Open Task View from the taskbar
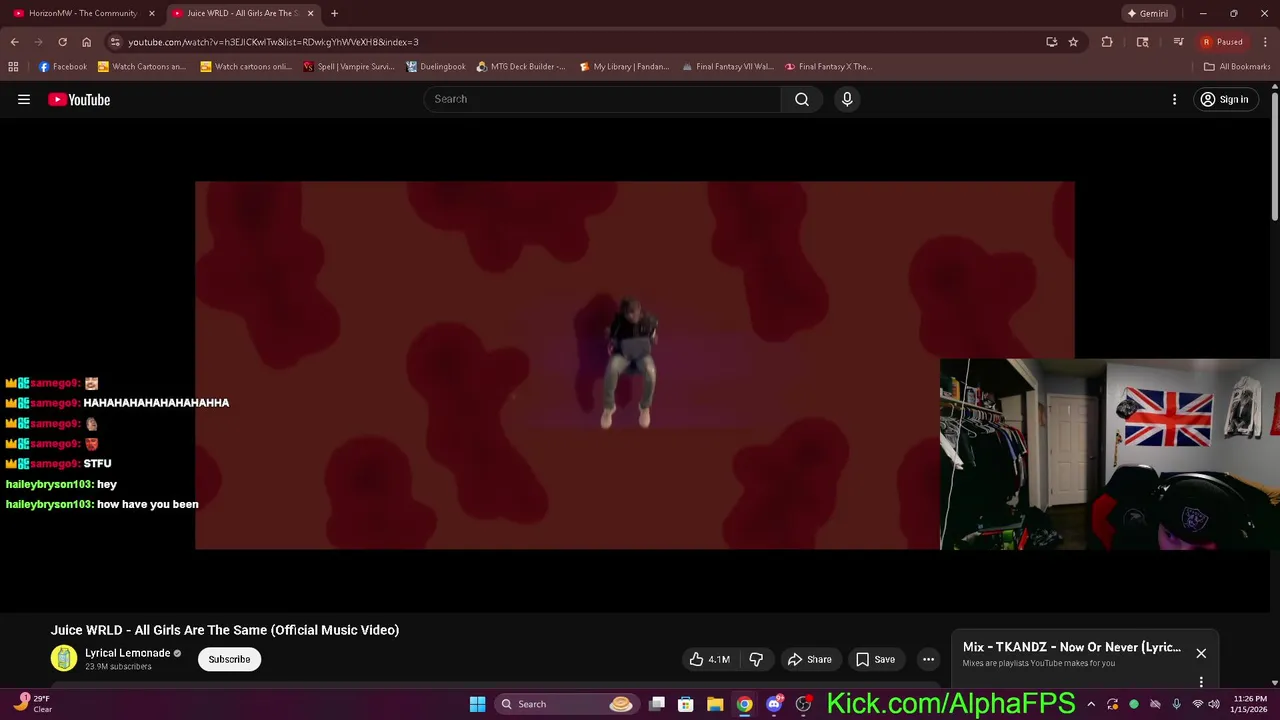This screenshot has width=1280, height=720. (657, 704)
